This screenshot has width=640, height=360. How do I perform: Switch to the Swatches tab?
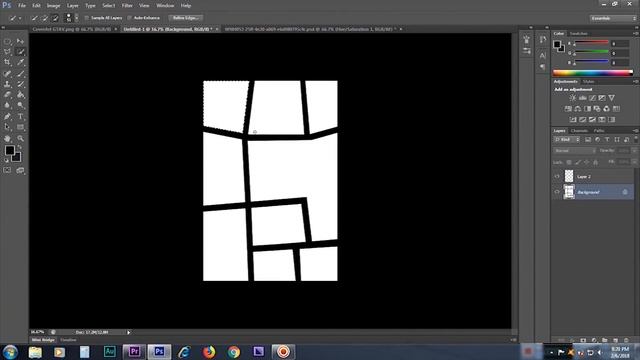point(578,33)
